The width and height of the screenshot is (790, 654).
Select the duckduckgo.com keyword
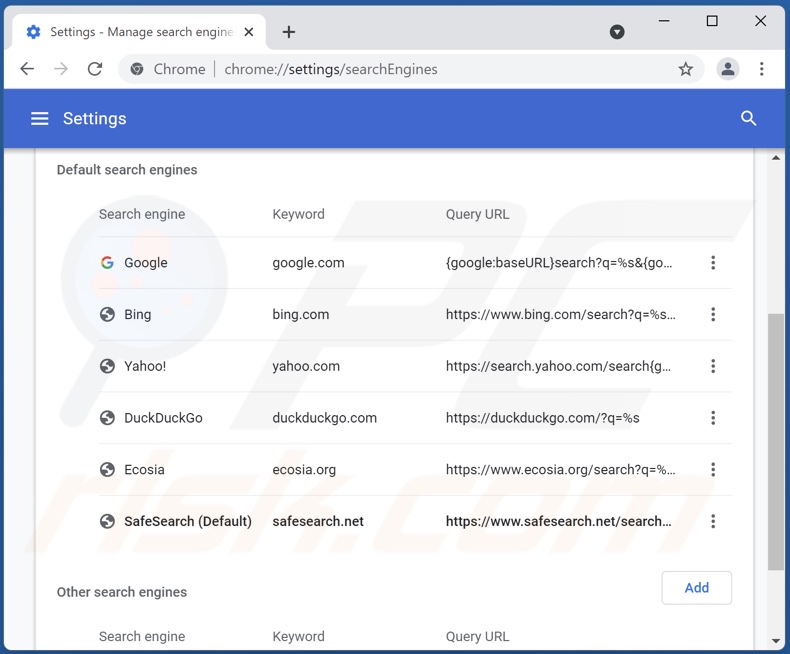point(324,418)
